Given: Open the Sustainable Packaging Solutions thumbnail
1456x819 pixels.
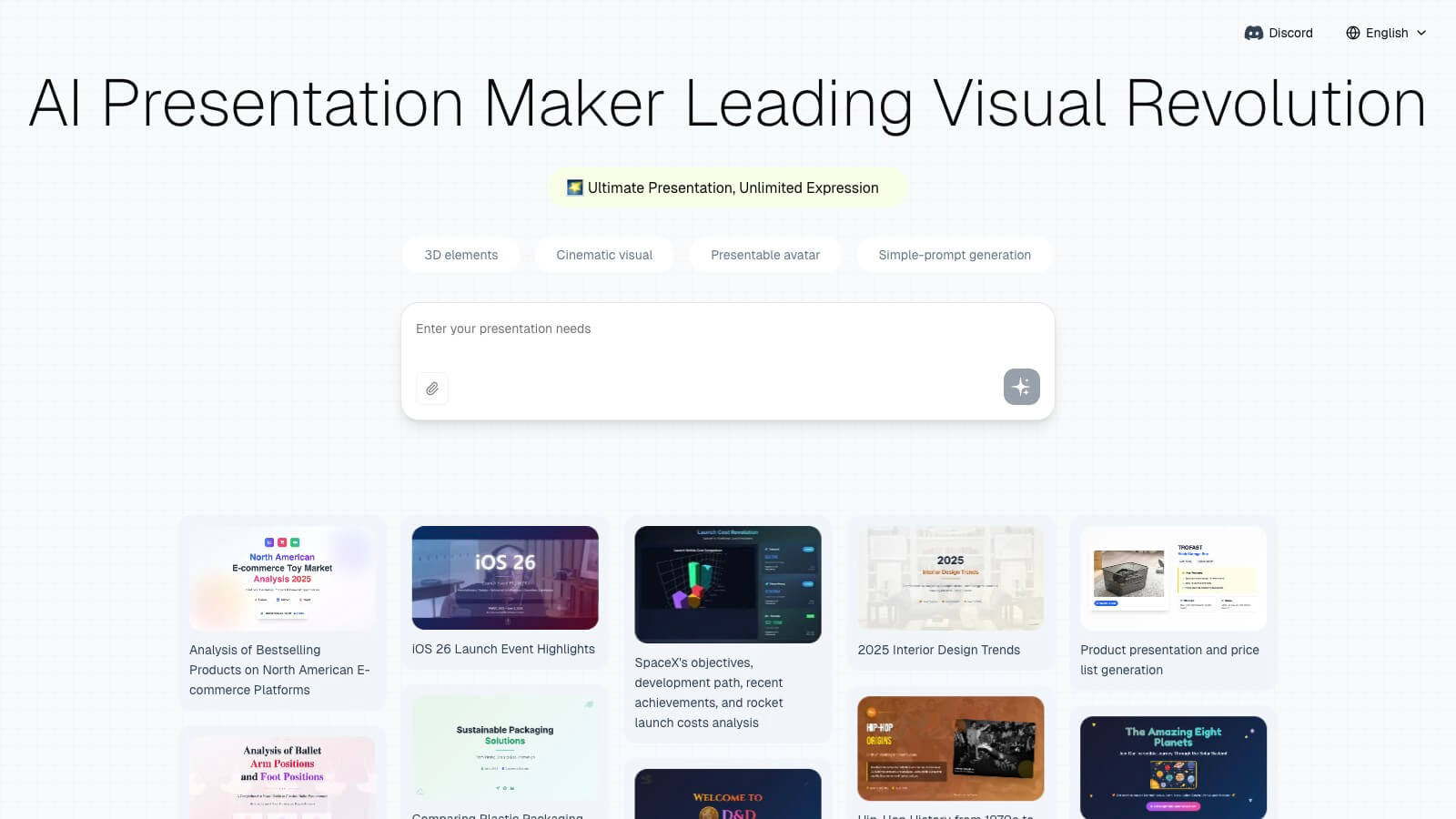Looking at the screenshot, I should pyautogui.click(x=505, y=748).
